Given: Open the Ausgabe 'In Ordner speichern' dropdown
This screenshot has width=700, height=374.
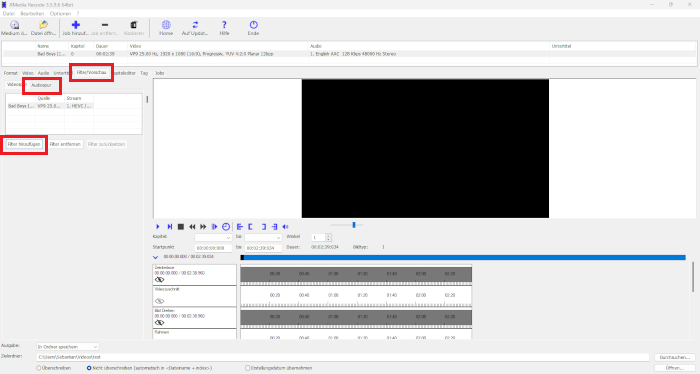Looking at the screenshot, I should coord(67,347).
